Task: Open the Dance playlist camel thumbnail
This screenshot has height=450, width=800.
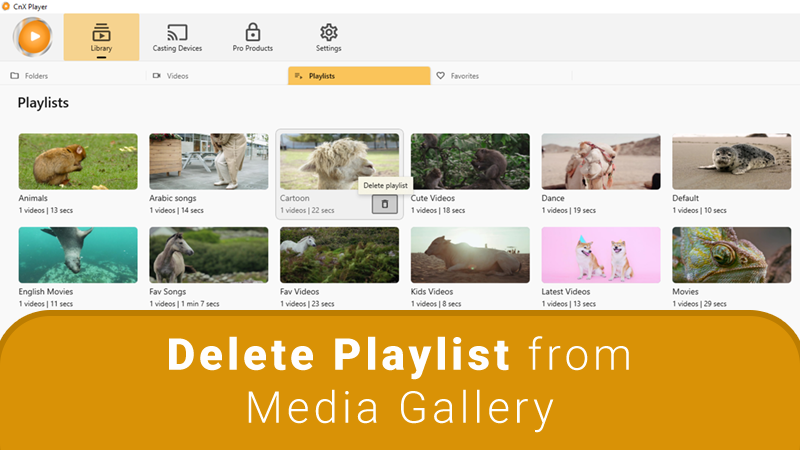Action: point(601,161)
